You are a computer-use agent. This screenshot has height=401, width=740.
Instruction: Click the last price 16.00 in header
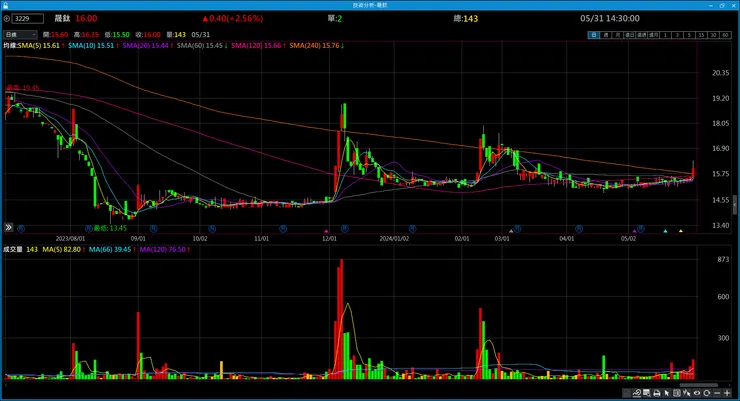(x=86, y=19)
